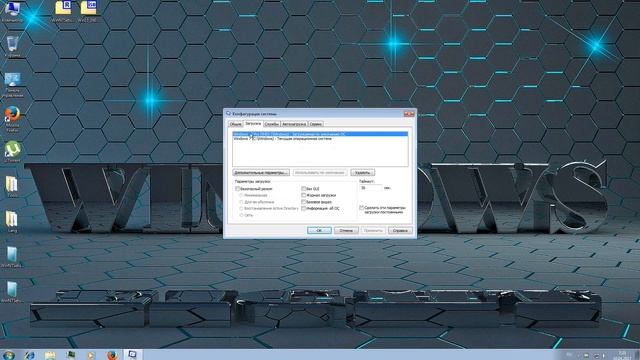Viewport: 640px width, 360px height.
Task: Switch to the Общие tab
Action: (x=235, y=124)
